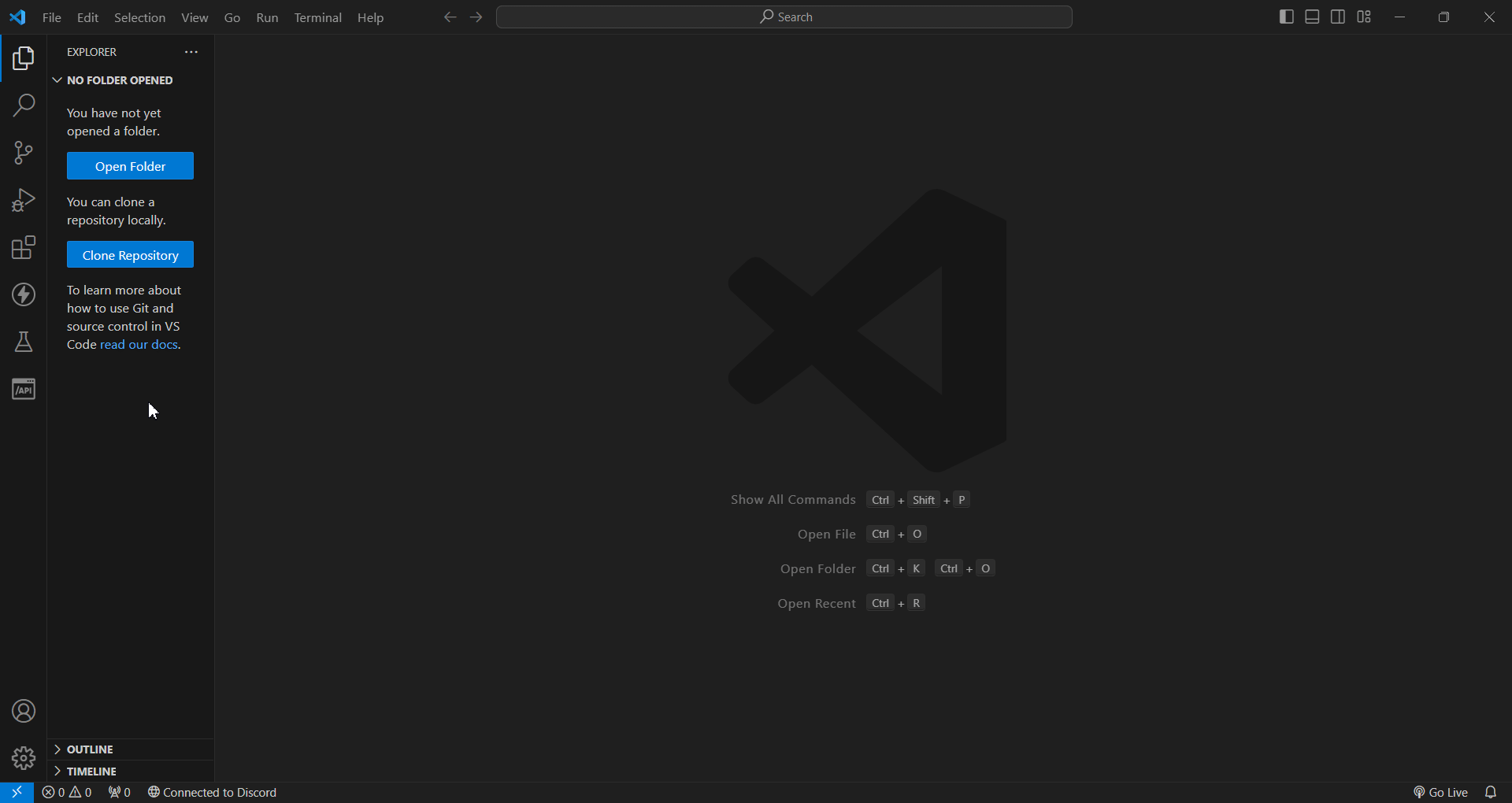This screenshot has width=1512, height=803.
Task: Open the Thunder Client lightning icon
Action: (x=24, y=294)
